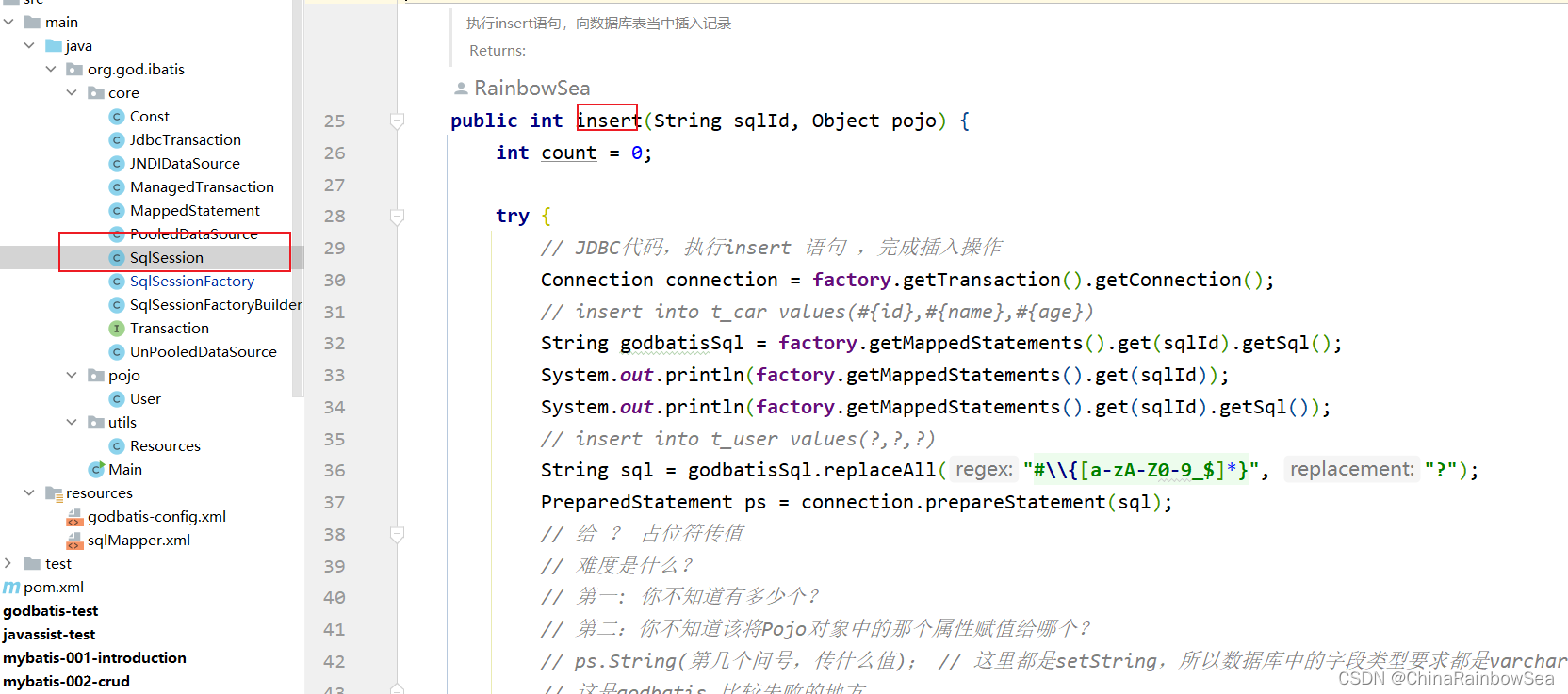Click the java source folder icon

[54, 45]
